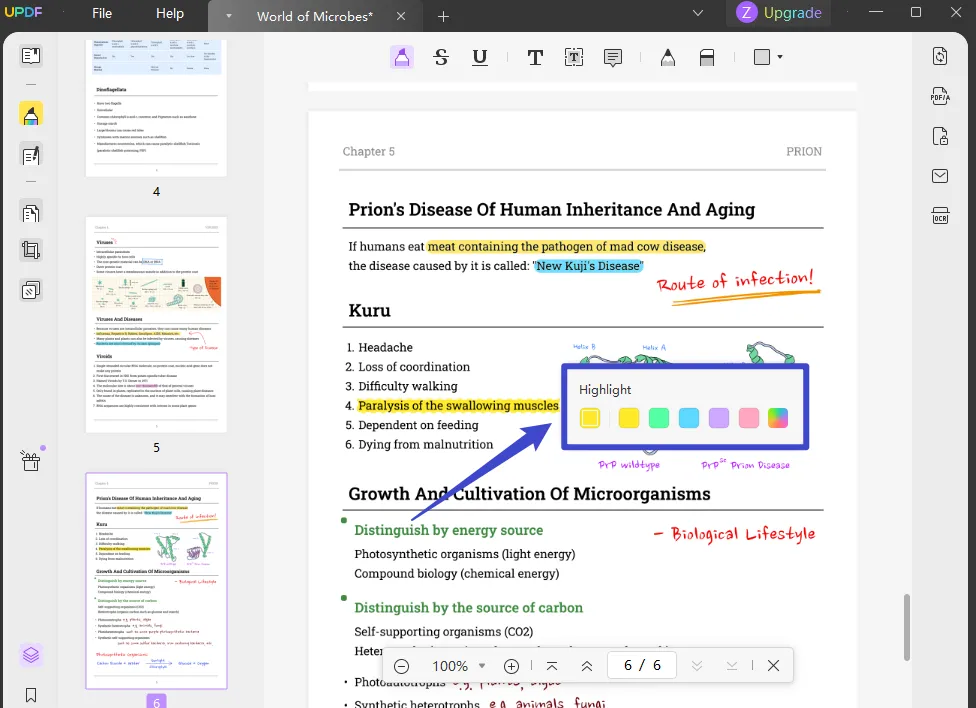Screen dimensions: 976x708
Task: Open page 5 thumbnail
Action: pos(156,324)
